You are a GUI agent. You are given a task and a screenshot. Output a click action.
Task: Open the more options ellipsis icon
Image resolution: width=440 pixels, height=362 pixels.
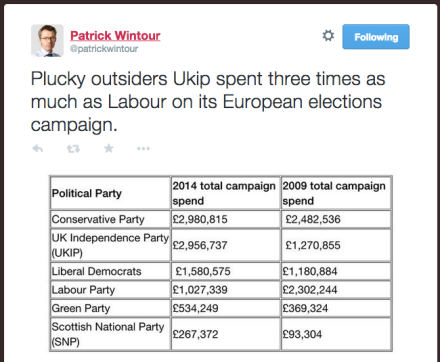click(x=143, y=149)
